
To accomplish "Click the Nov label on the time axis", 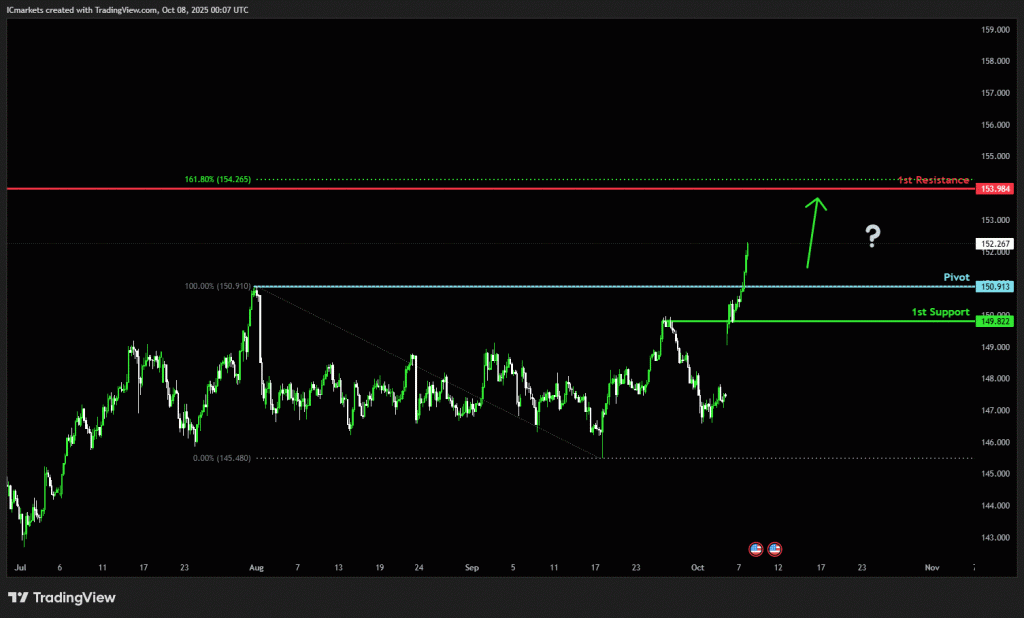I will point(931,567).
